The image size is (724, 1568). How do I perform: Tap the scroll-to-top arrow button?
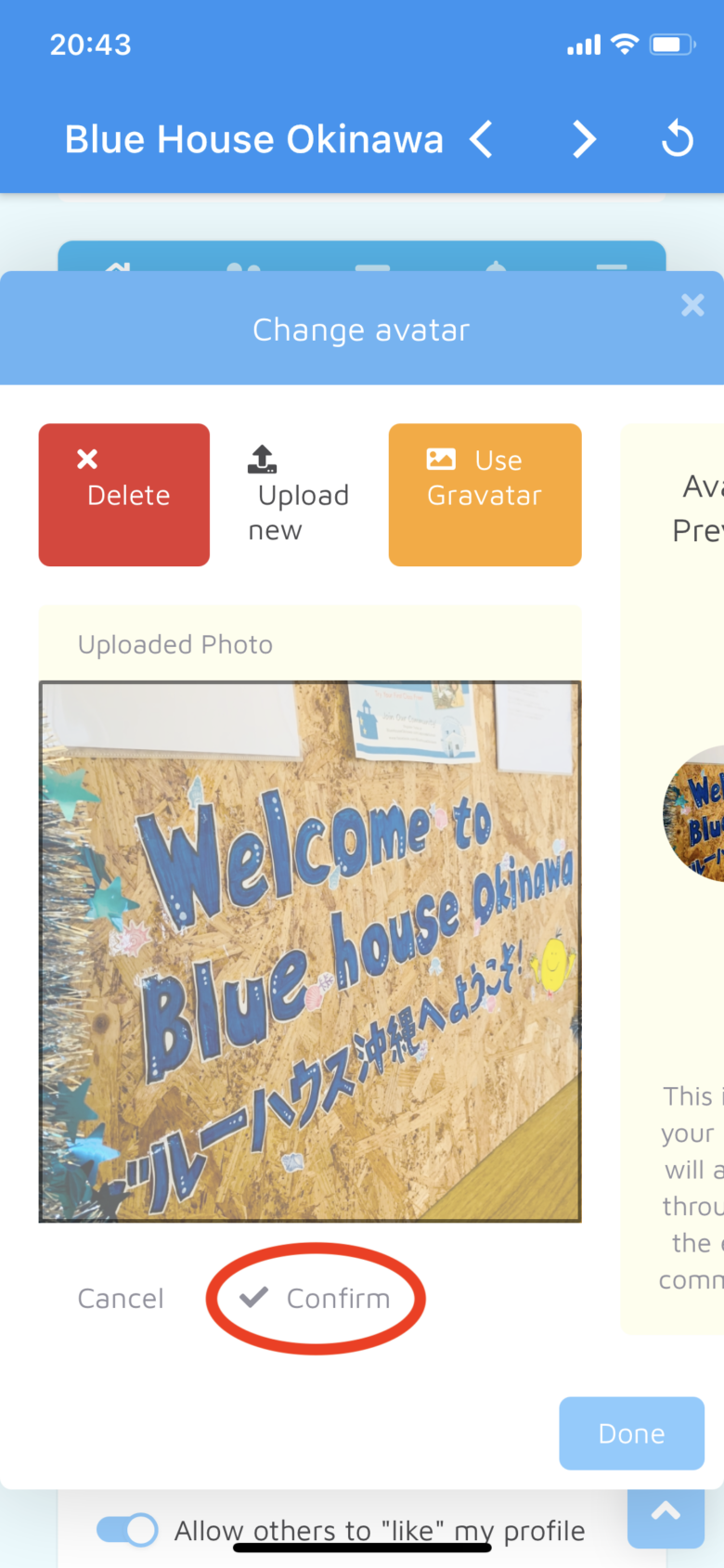point(666,1514)
